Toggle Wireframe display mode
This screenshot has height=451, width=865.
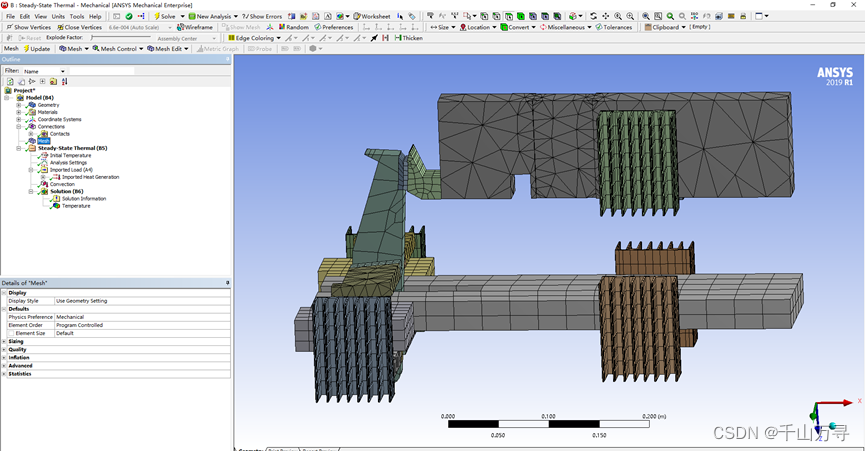[195, 27]
